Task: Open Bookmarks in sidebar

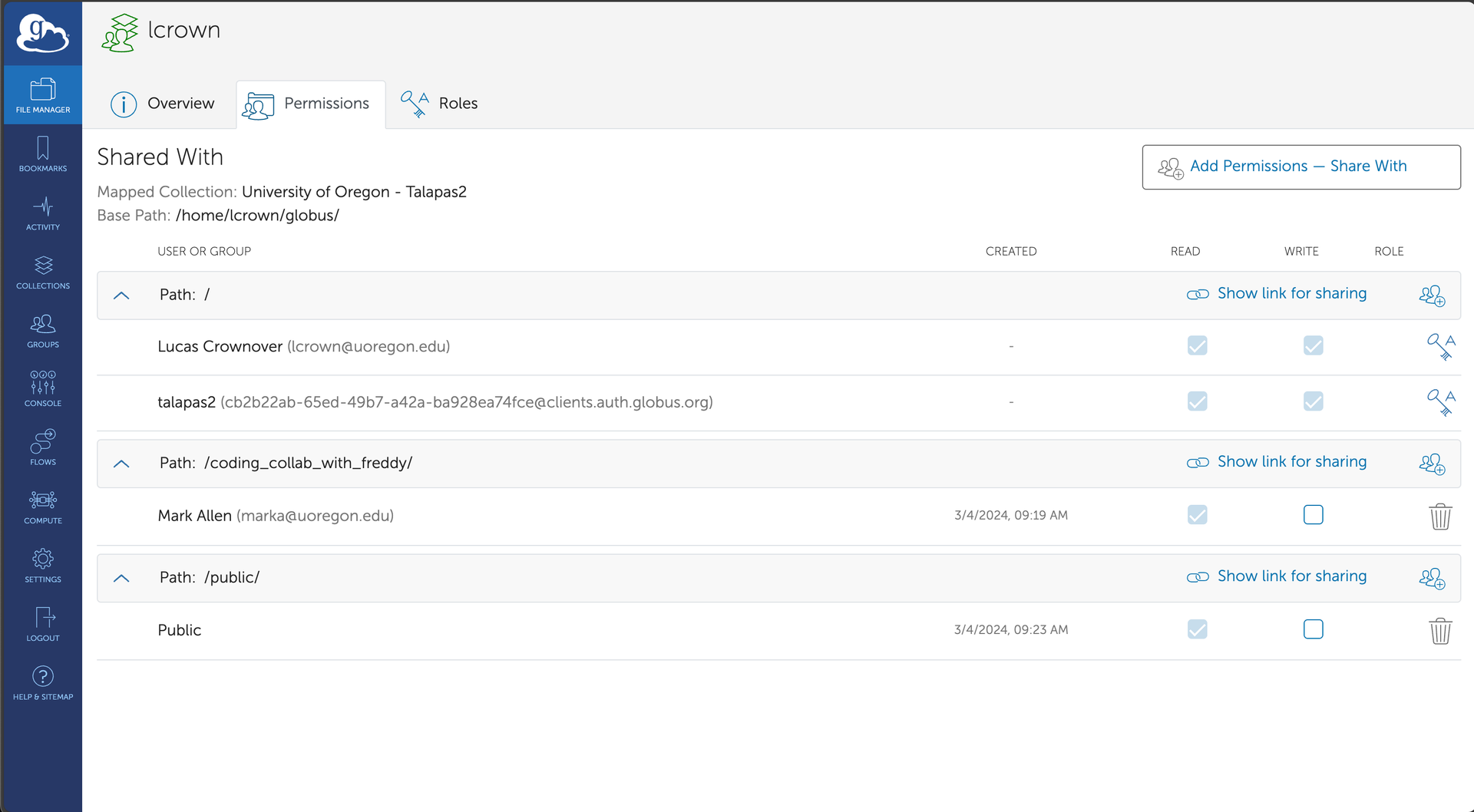Action: (x=43, y=153)
